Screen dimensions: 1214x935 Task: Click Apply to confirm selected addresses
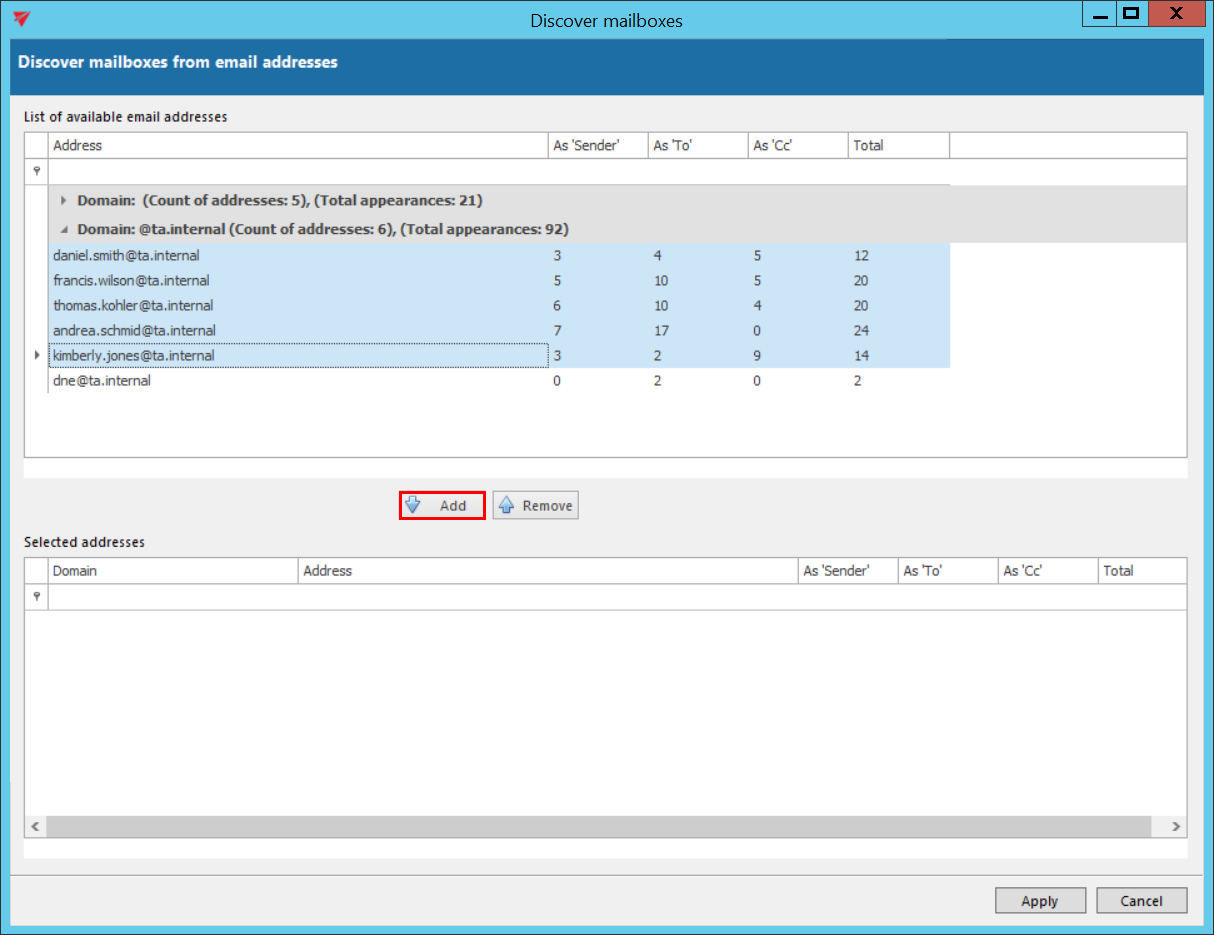point(1040,901)
